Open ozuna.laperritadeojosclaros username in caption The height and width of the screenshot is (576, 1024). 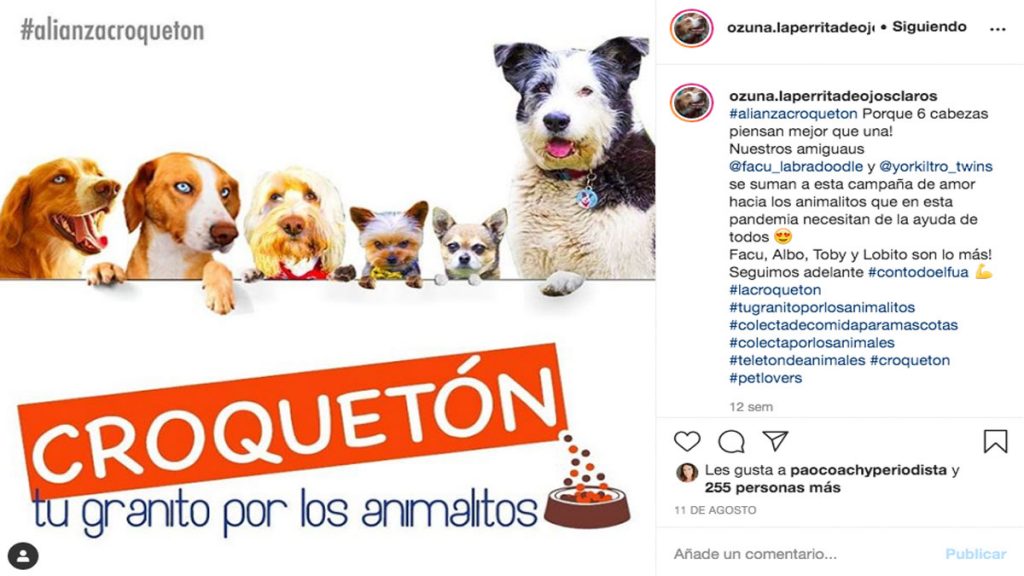[833, 96]
